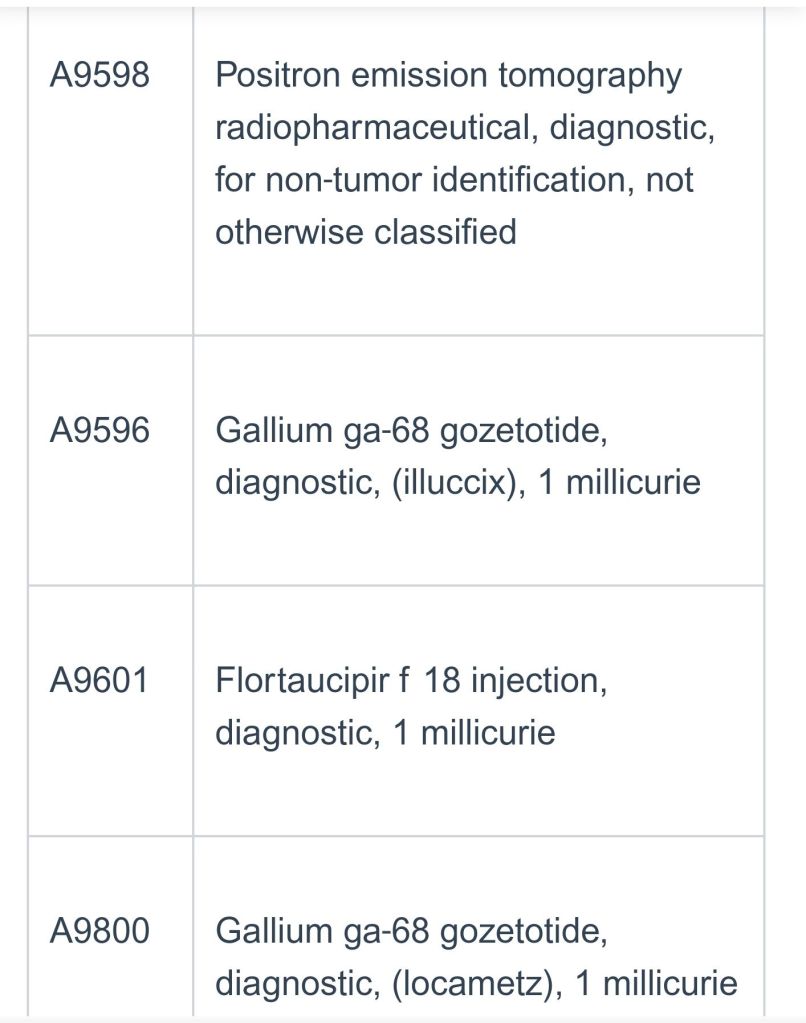Click the word "(locametz)"

click(472, 983)
